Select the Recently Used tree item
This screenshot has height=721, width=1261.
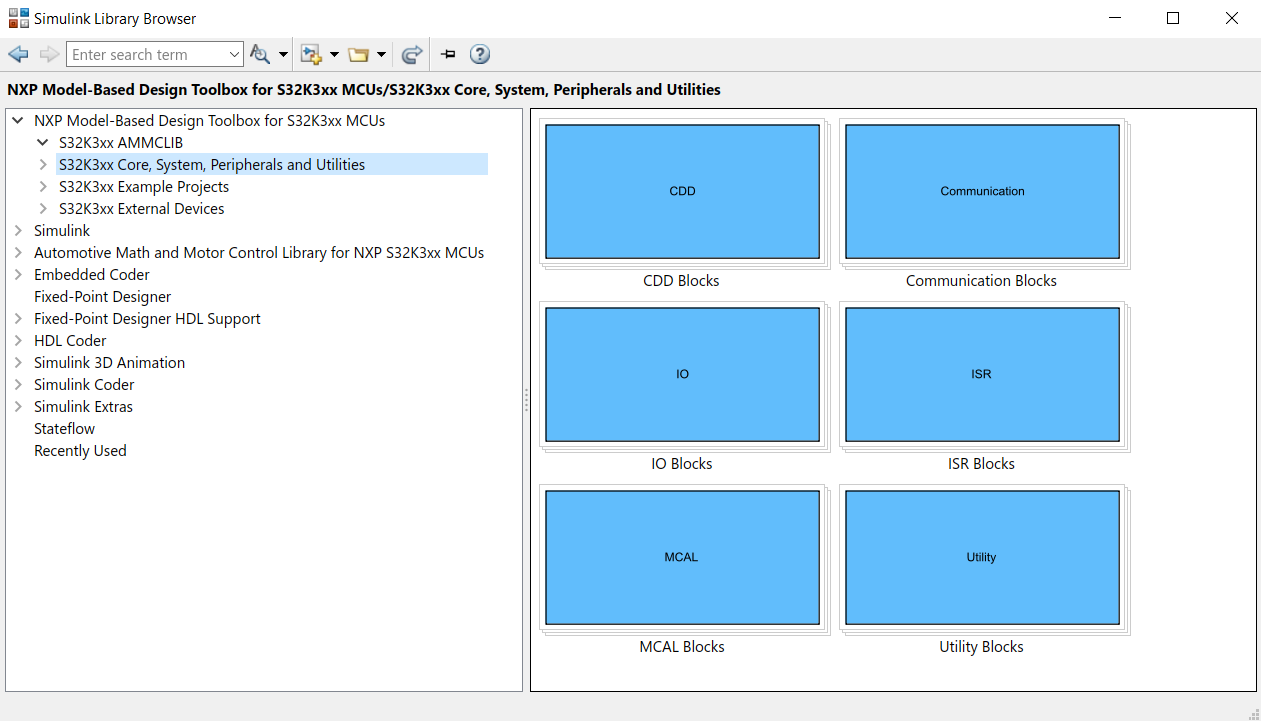point(80,450)
